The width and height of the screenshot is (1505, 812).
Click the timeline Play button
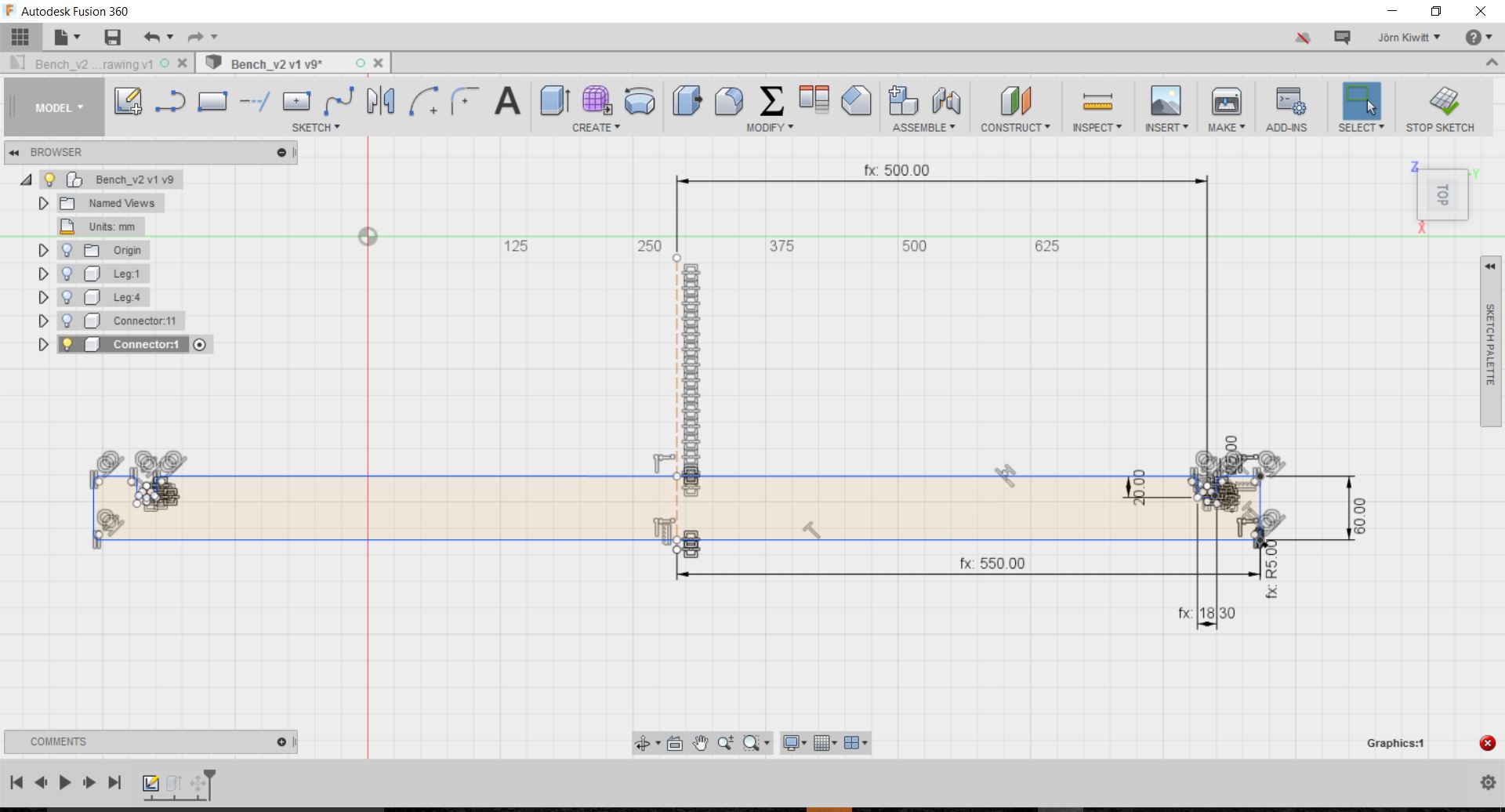click(x=65, y=782)
